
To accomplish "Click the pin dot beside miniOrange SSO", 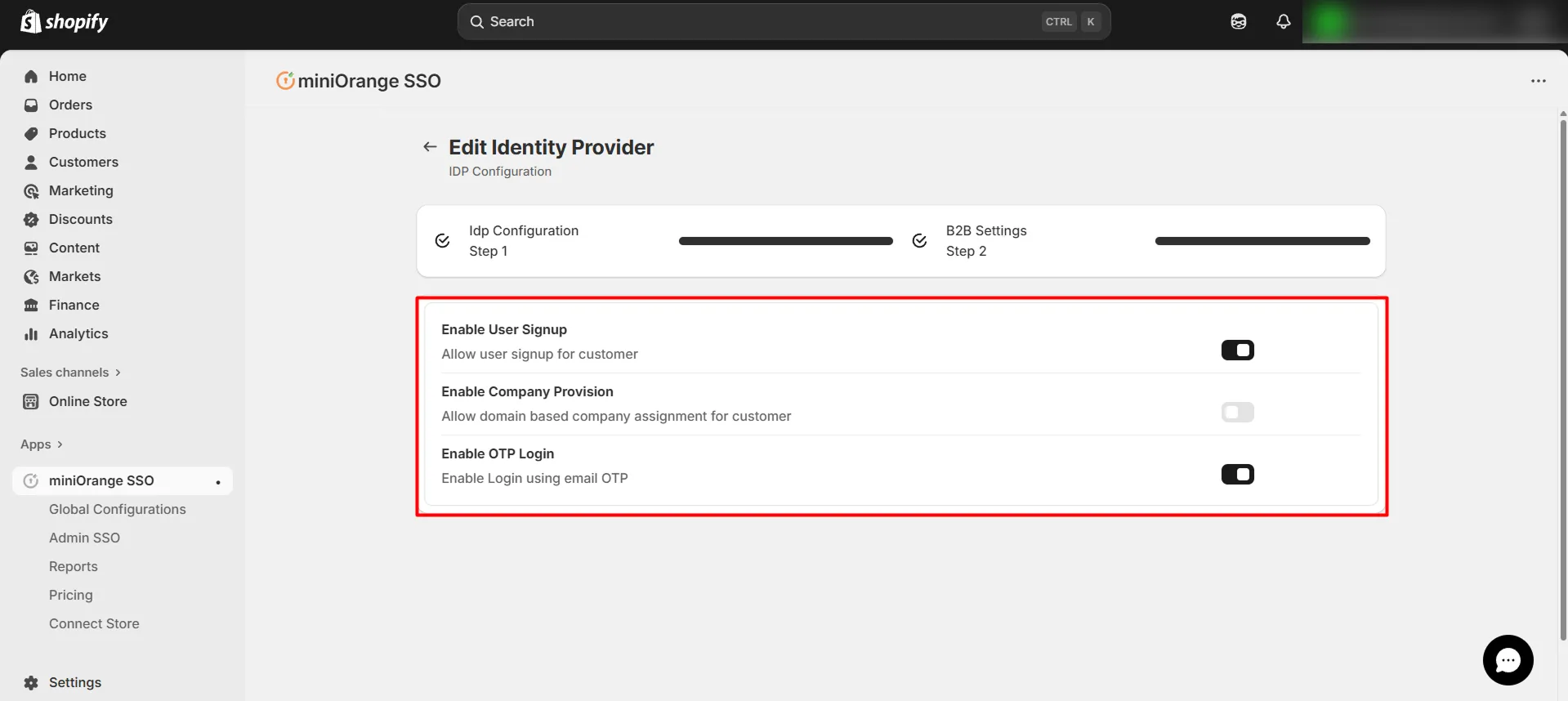I will click(x=218, y=482).
